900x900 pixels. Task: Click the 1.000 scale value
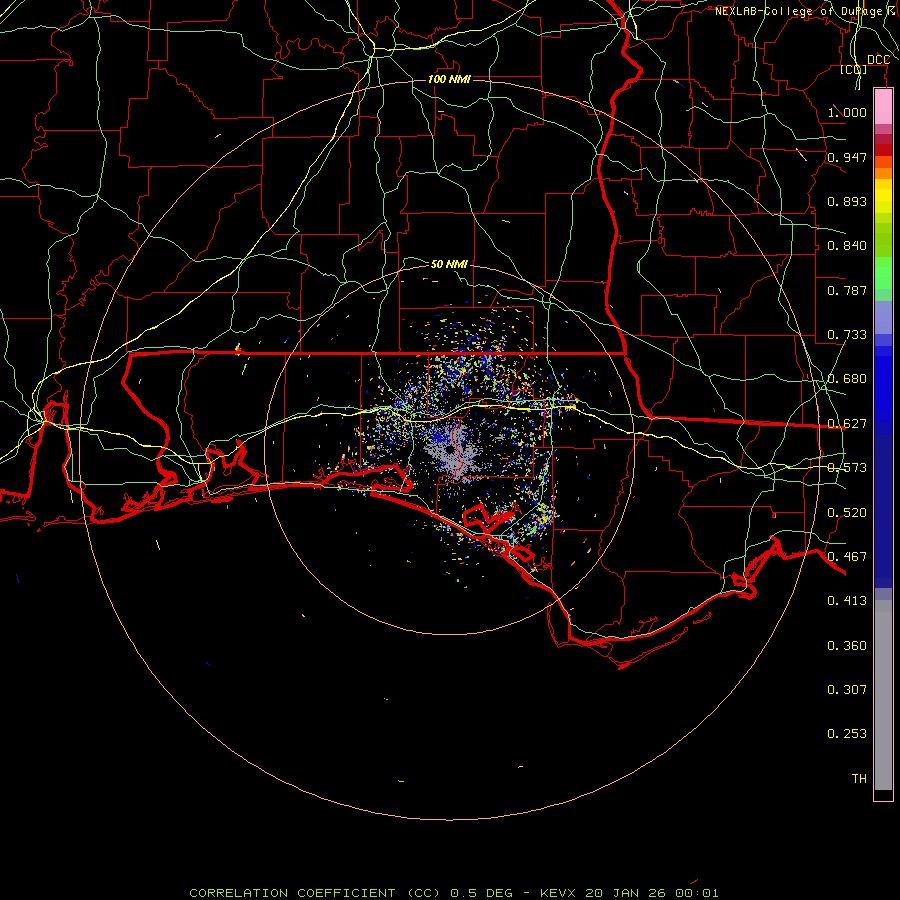point(847,112)
